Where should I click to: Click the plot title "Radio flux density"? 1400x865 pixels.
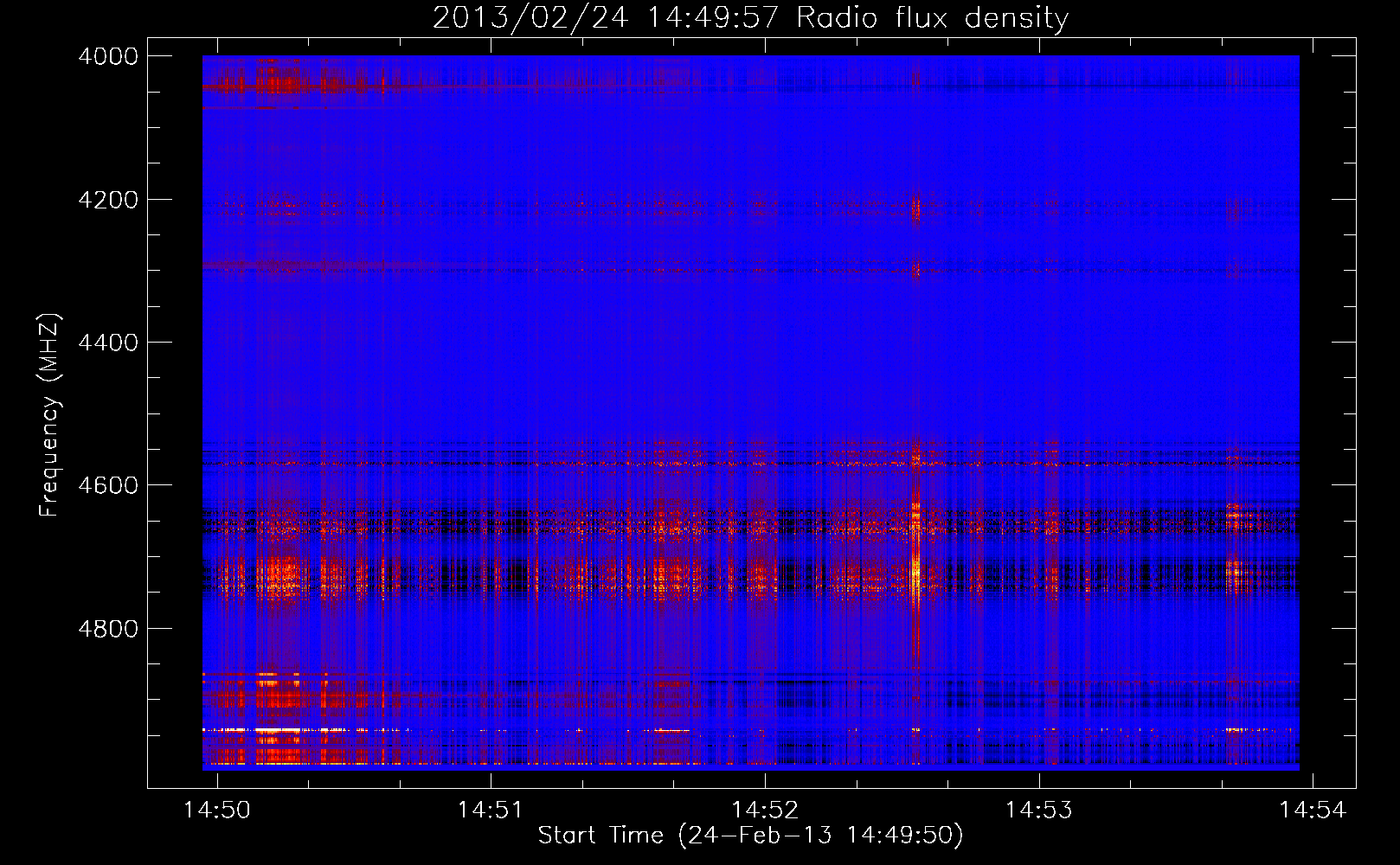(x=933, y=18)
